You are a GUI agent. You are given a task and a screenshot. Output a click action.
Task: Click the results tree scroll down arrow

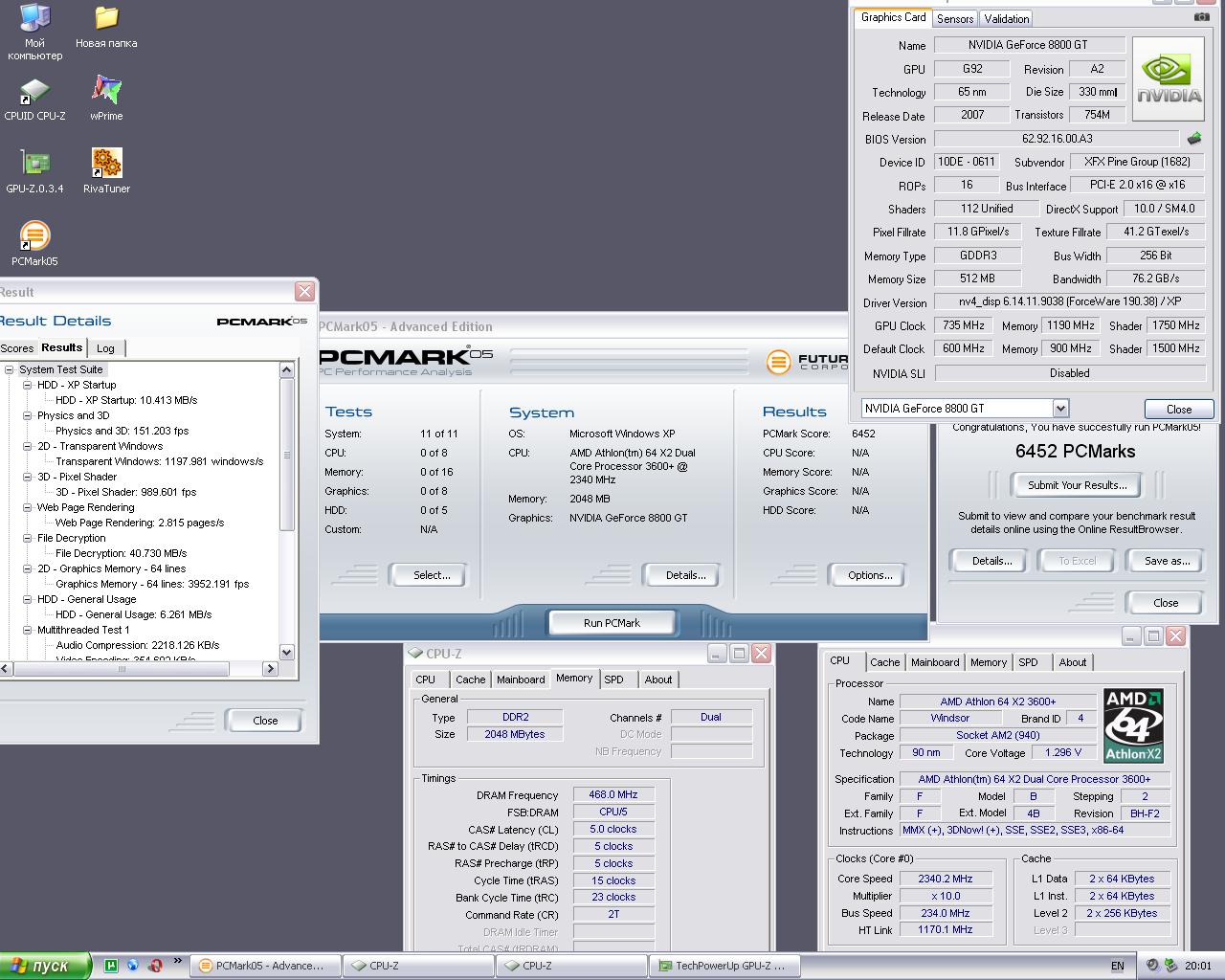(x=286, y=652)
